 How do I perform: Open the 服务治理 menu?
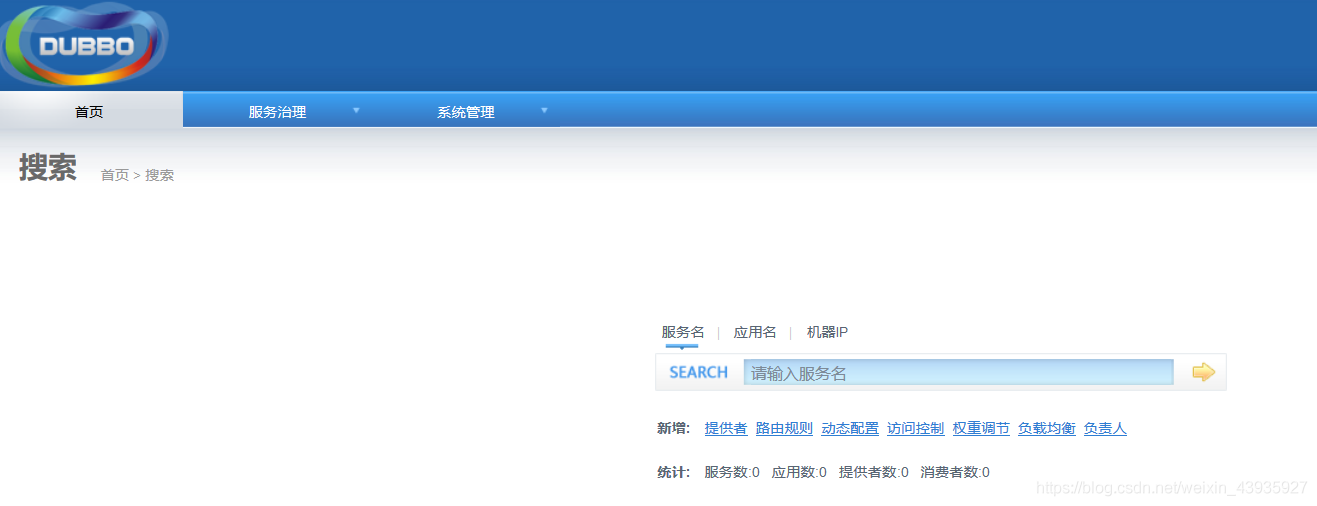tap(277, 112)
